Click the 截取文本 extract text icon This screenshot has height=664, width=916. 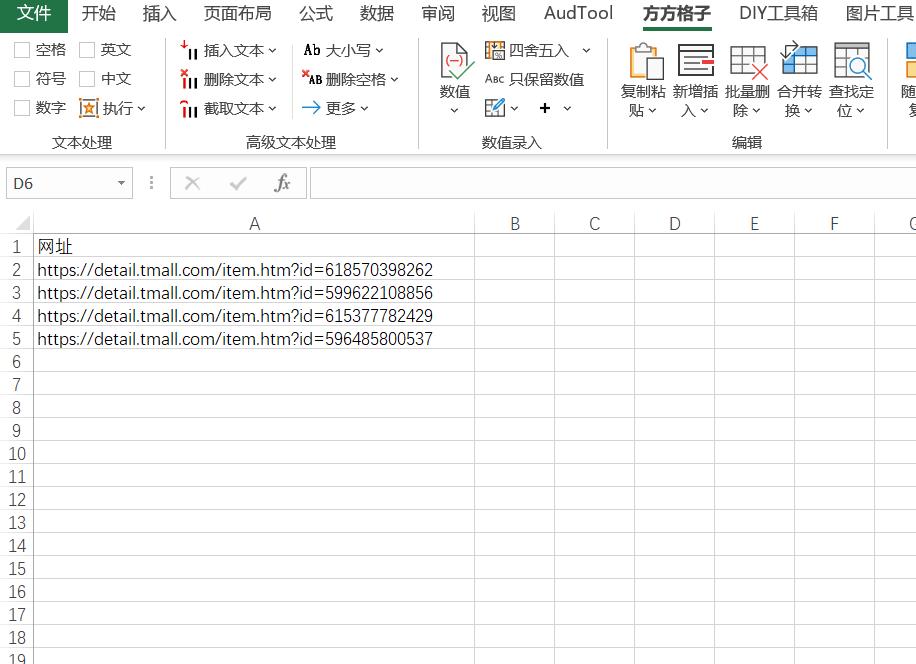pyautogui.click(x=189, y=108)
